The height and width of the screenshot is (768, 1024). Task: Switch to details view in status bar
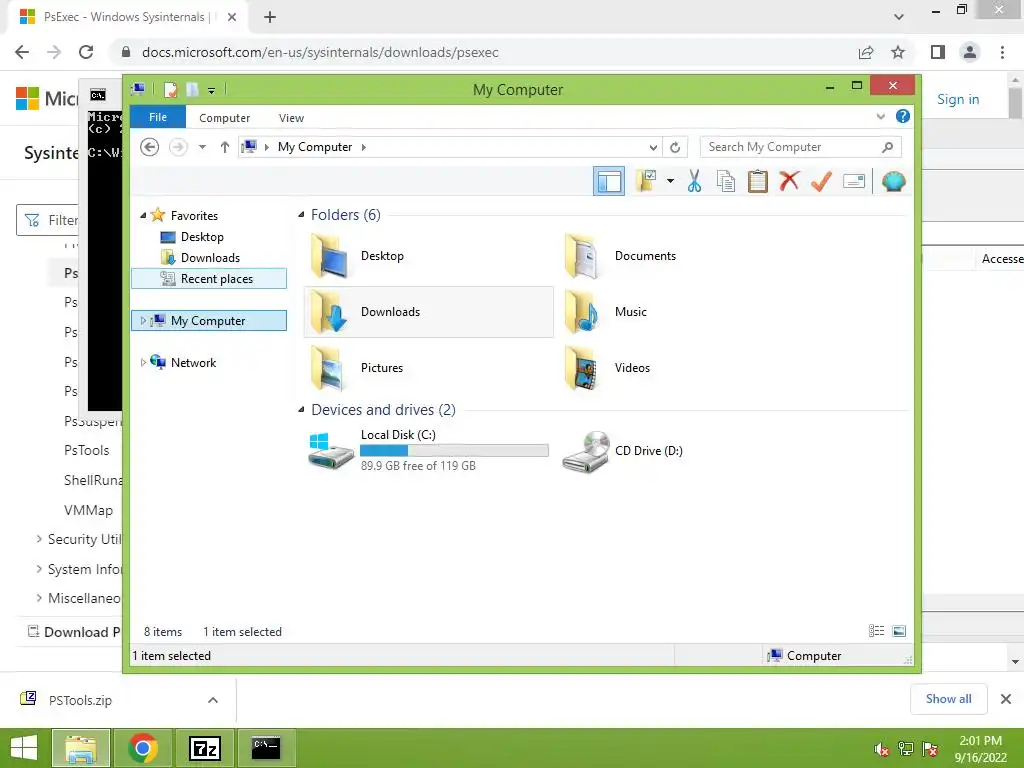tap(876, 631)
